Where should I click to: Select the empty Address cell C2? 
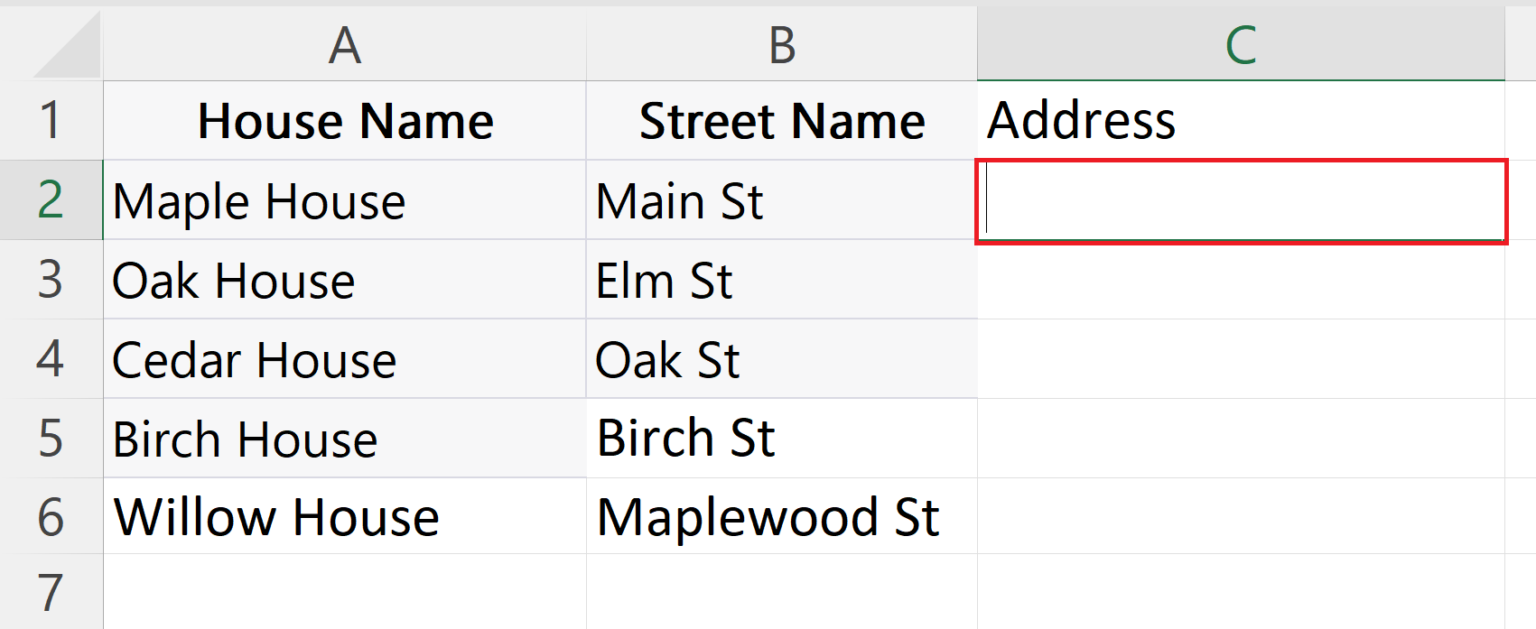1240,200
